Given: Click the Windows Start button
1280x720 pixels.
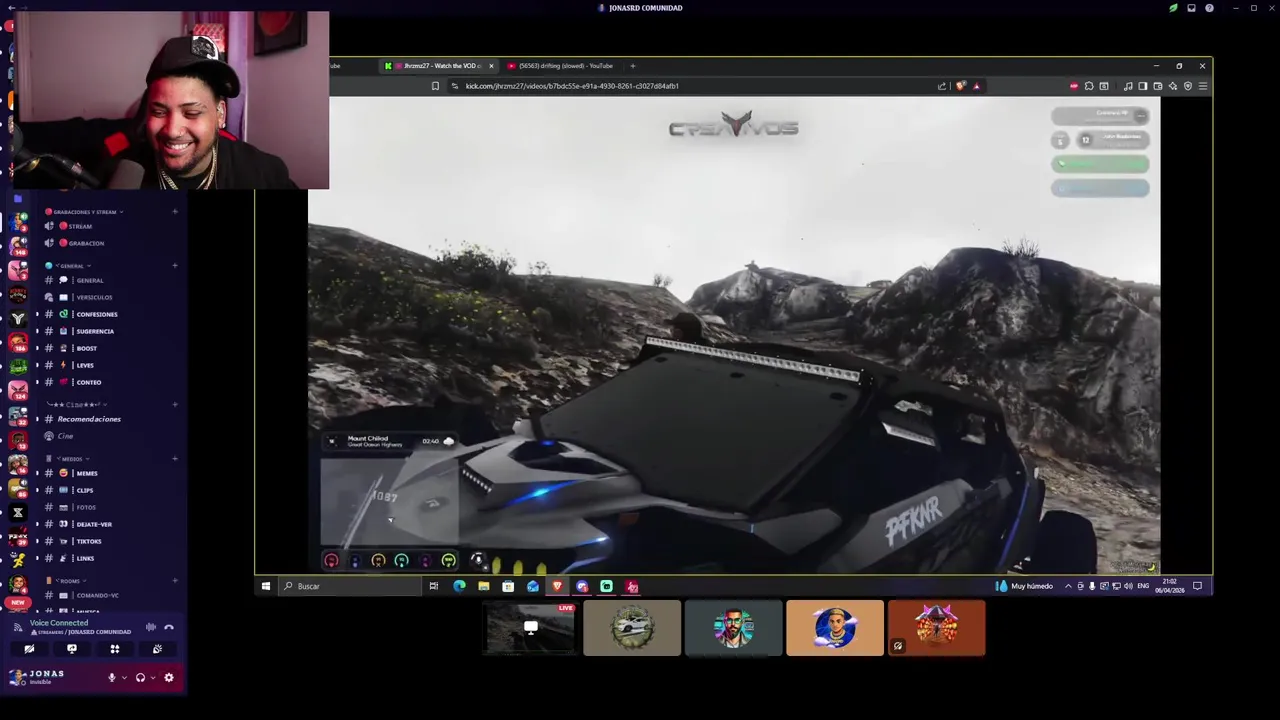Looking at the screenshot, I should pos(266,586).
